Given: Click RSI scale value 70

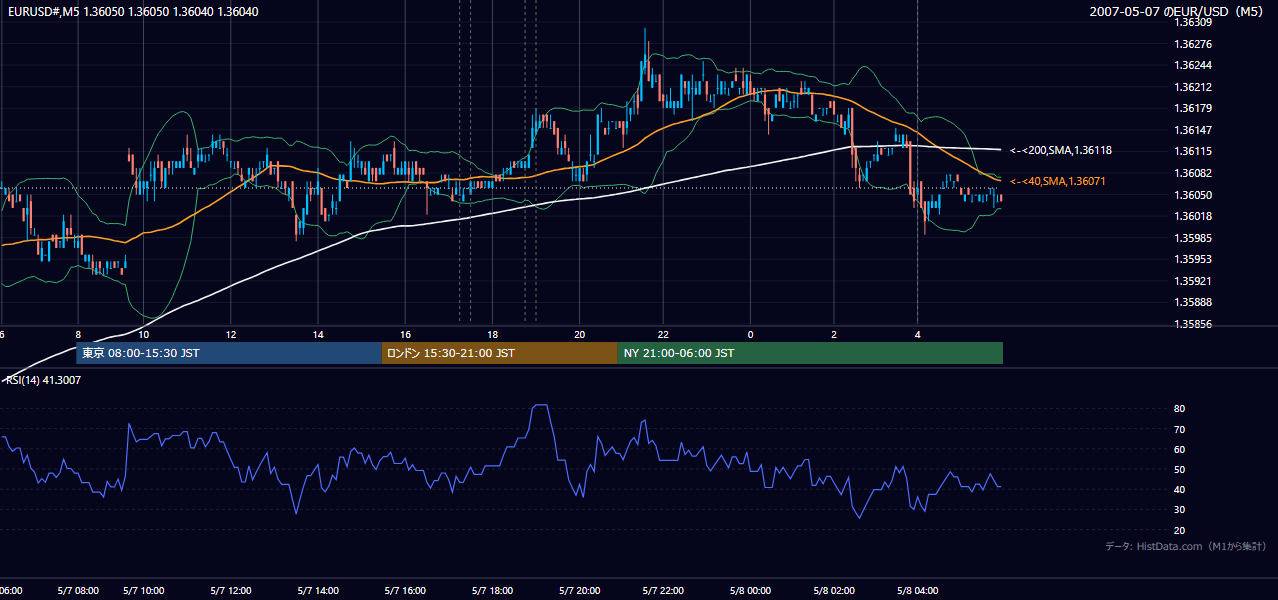Looking at the screenshot, I should click(1180, 429).
